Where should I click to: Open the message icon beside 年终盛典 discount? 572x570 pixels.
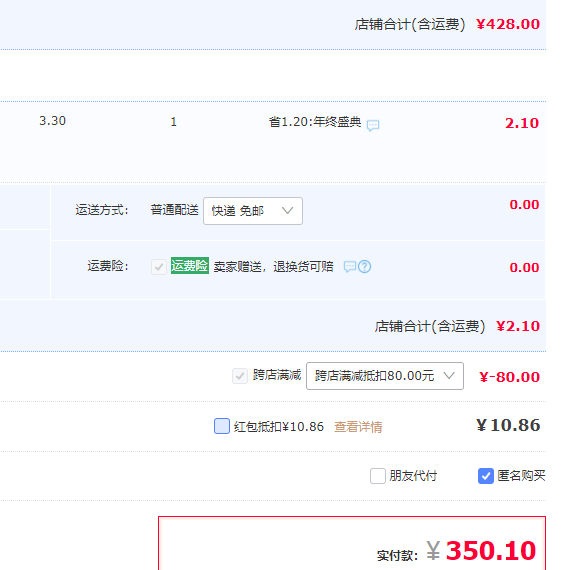click(373, 125)
